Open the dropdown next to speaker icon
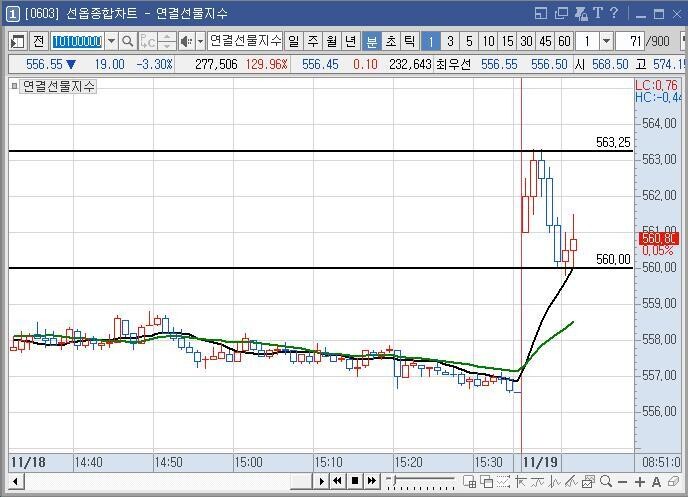 point(200,42)
